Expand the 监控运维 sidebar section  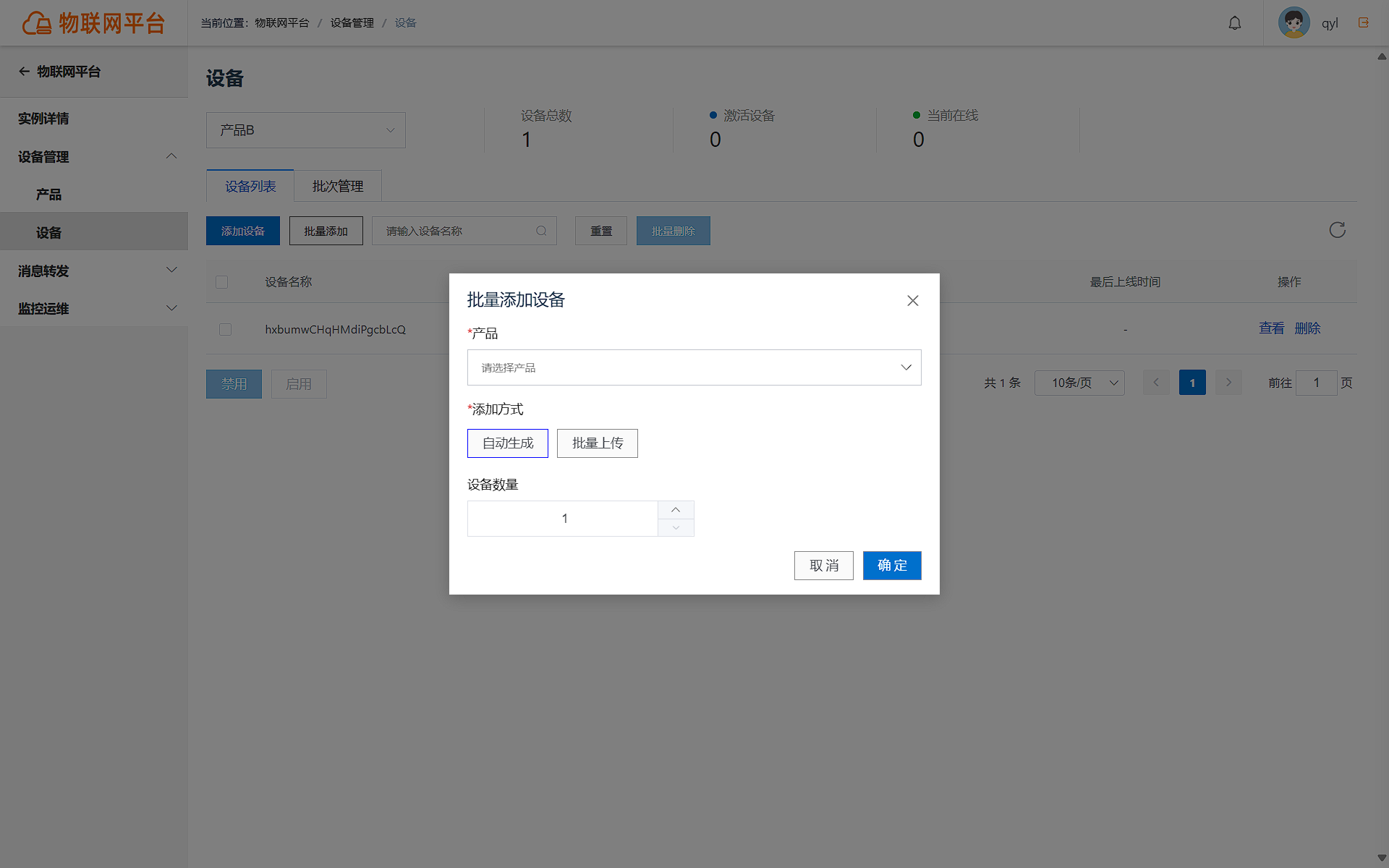(94, 309)
